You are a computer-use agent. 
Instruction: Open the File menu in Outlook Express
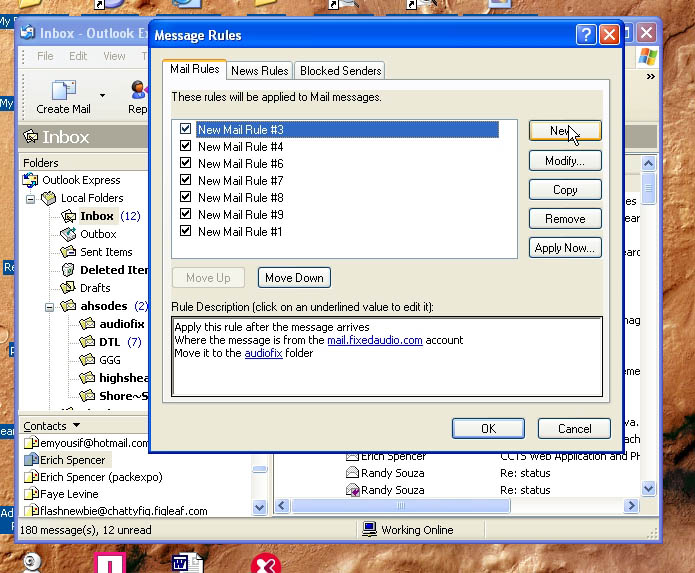pyautogui.click(x=45, y=56)
